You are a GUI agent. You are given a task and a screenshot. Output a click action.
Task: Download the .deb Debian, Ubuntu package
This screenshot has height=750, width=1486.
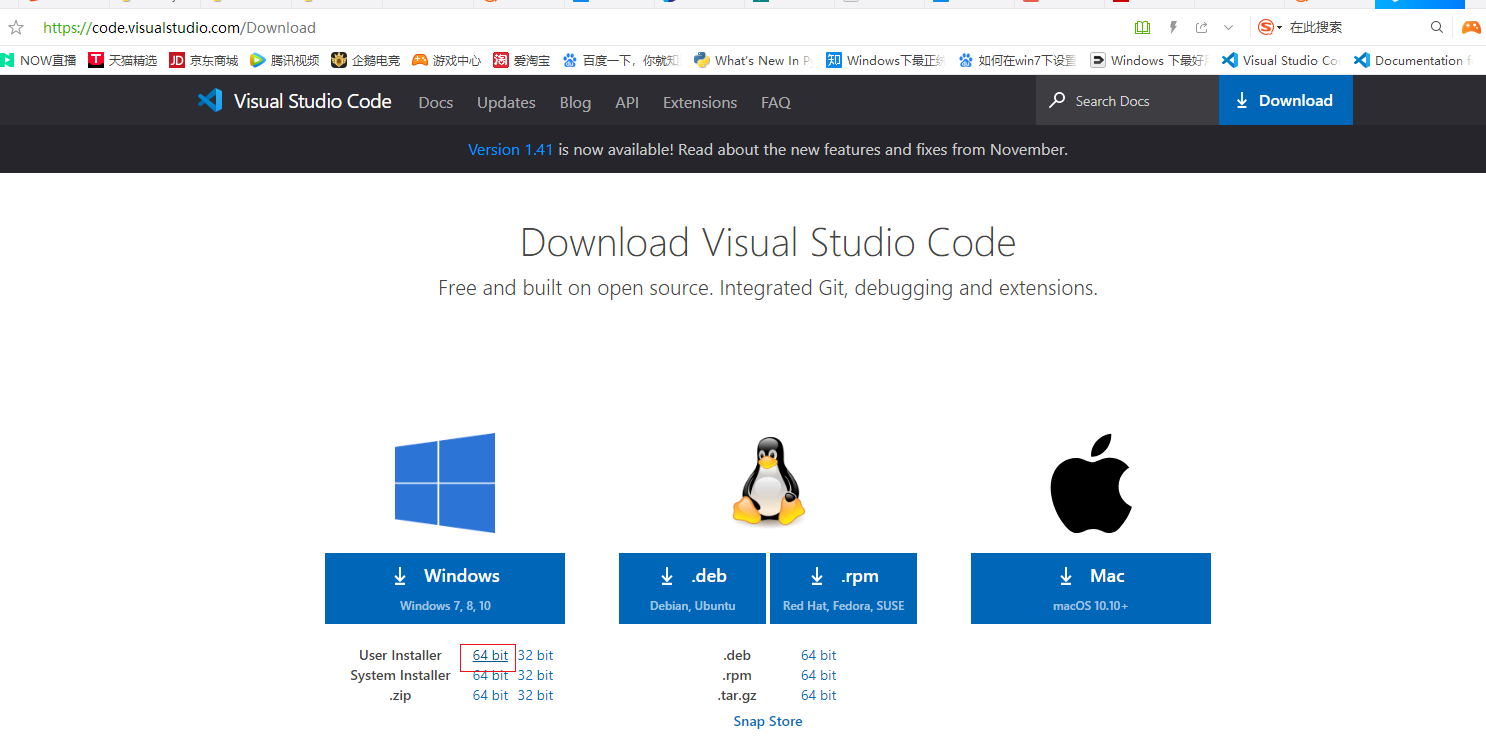[x=692, y=588]
